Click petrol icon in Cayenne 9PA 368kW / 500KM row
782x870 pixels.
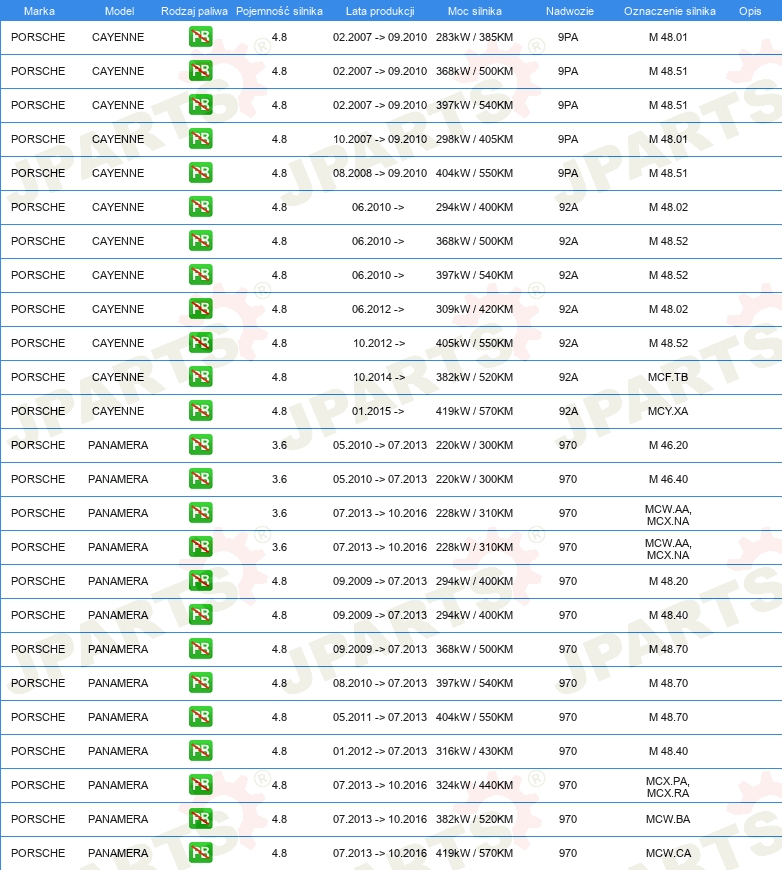coord(200,71)
